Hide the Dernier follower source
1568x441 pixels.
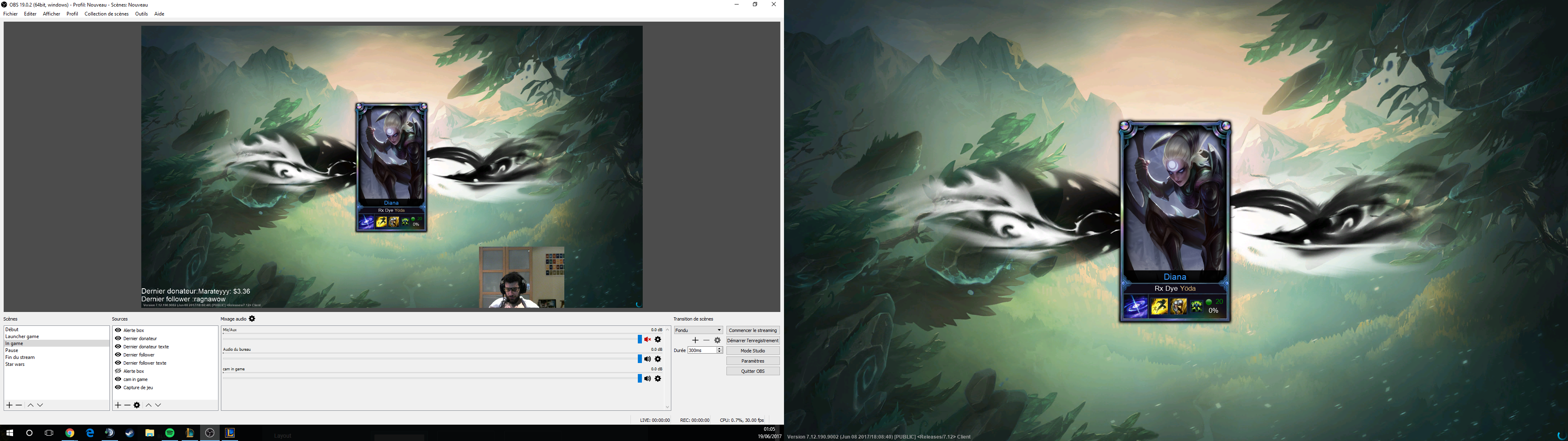pyautogui.click(x=118, y=354)
